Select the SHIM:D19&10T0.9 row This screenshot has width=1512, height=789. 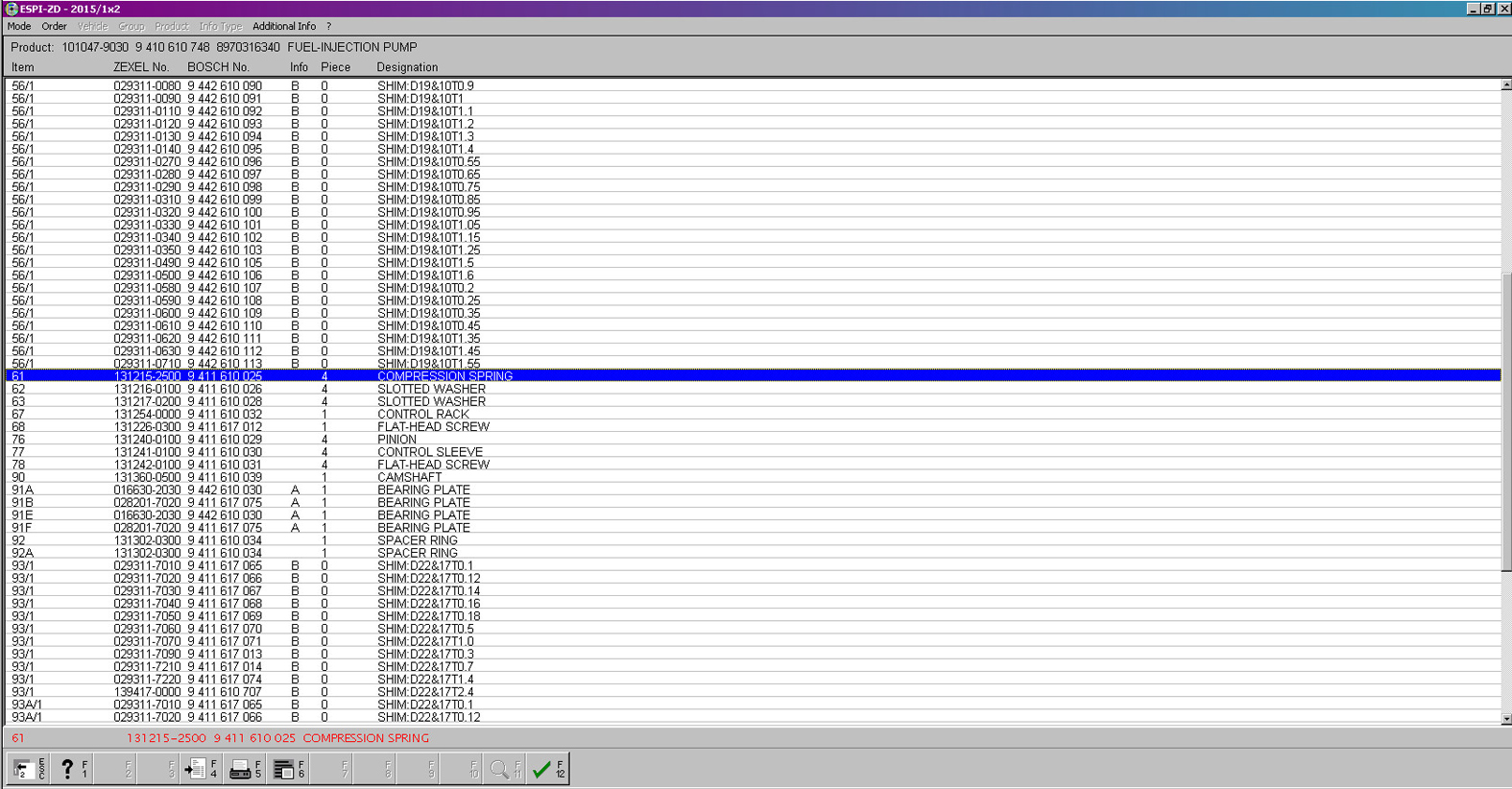click(x=424, y=86)
